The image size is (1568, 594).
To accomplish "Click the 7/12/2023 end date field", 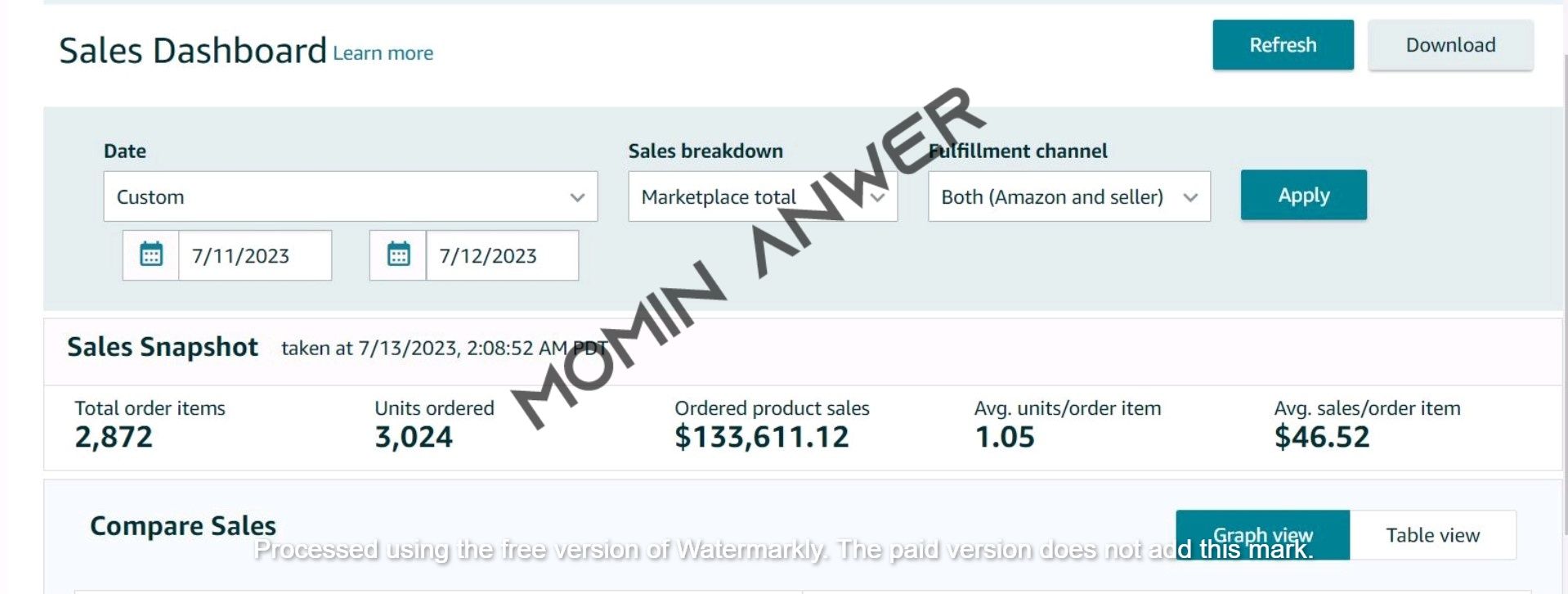I will tap(502, 255).
